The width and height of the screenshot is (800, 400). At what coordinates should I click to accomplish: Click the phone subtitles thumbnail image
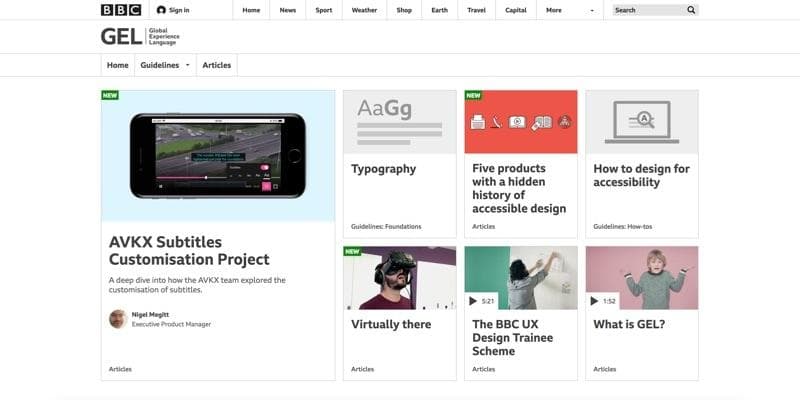pos(218,156)
